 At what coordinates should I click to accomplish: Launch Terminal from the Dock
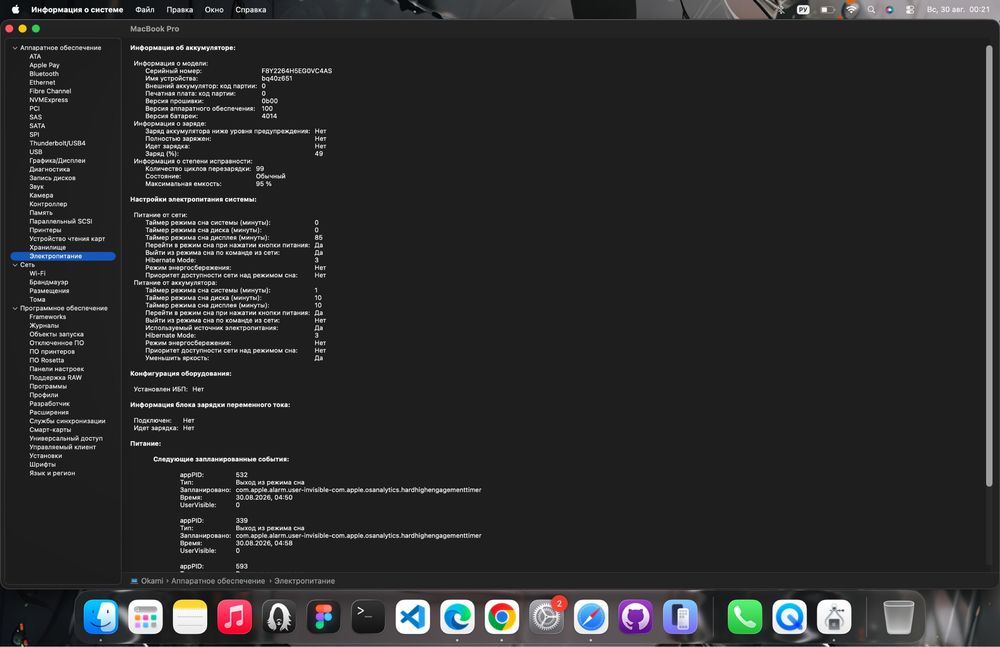pos(368,617)
